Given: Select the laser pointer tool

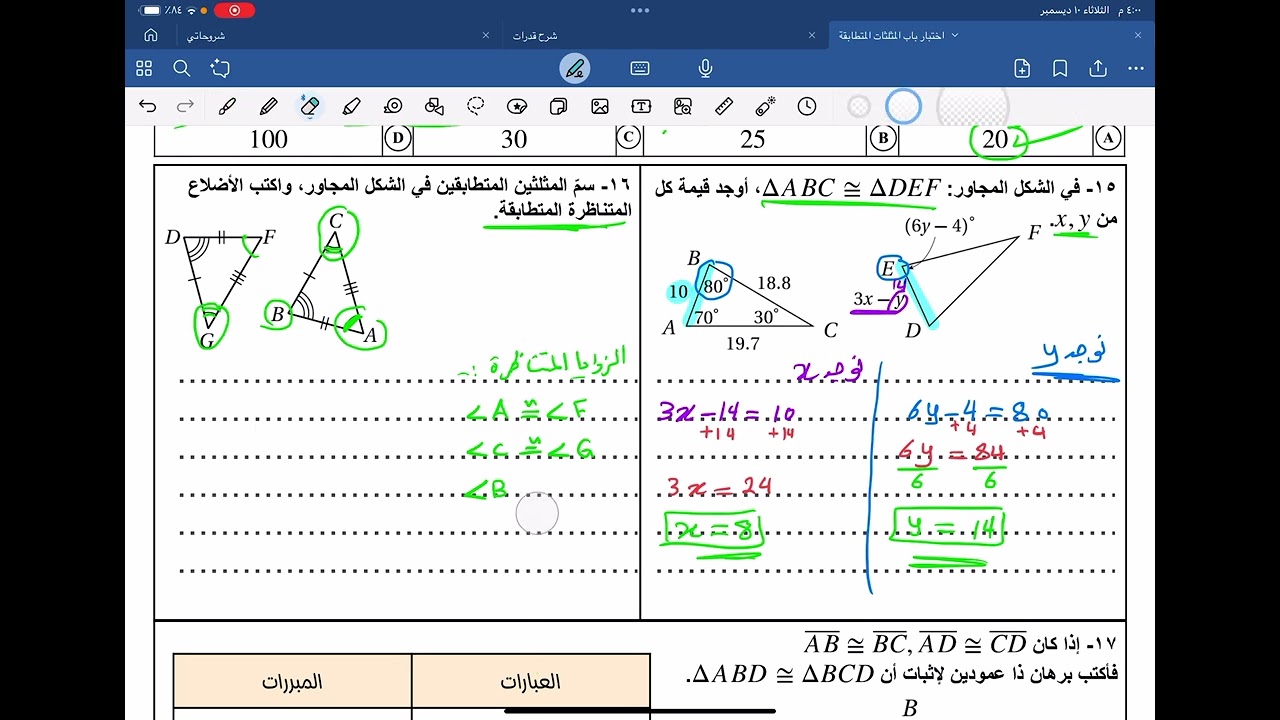Looking at the screenshot, I should (x=766, y=106).
